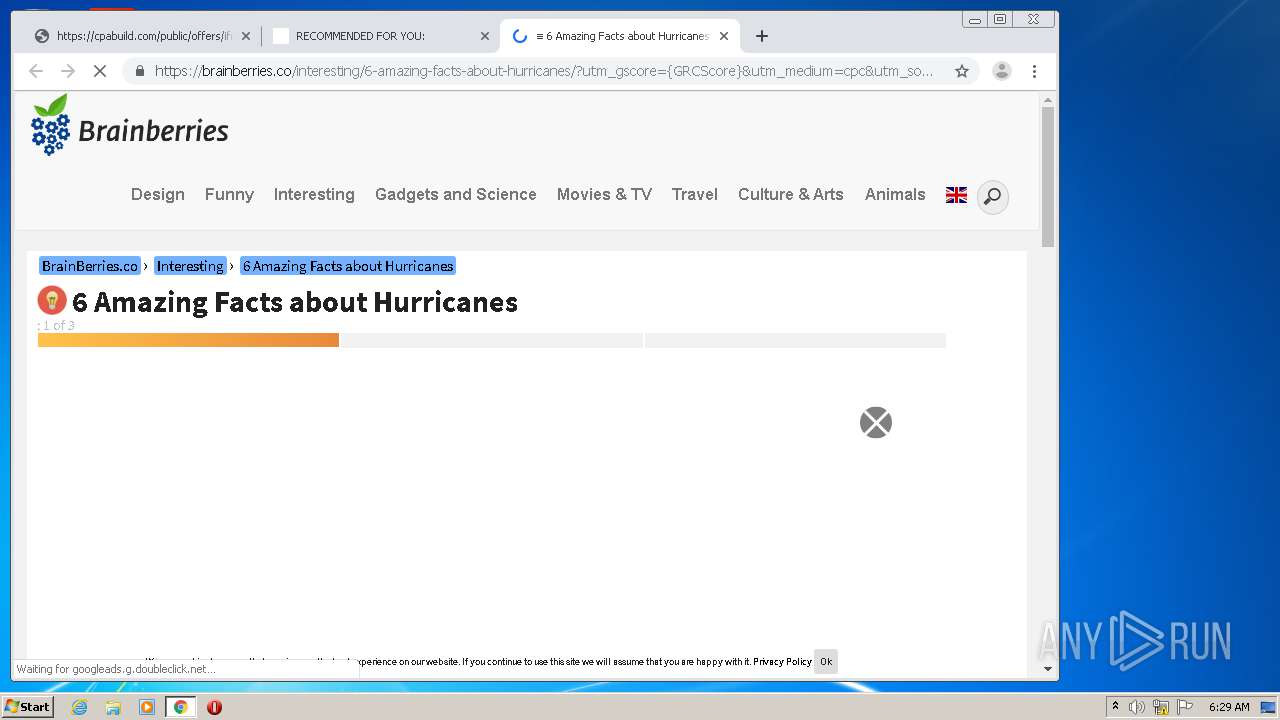Bookmark this page with the star icon
Screen dimensions: 1280x720
tap(962, 71)
